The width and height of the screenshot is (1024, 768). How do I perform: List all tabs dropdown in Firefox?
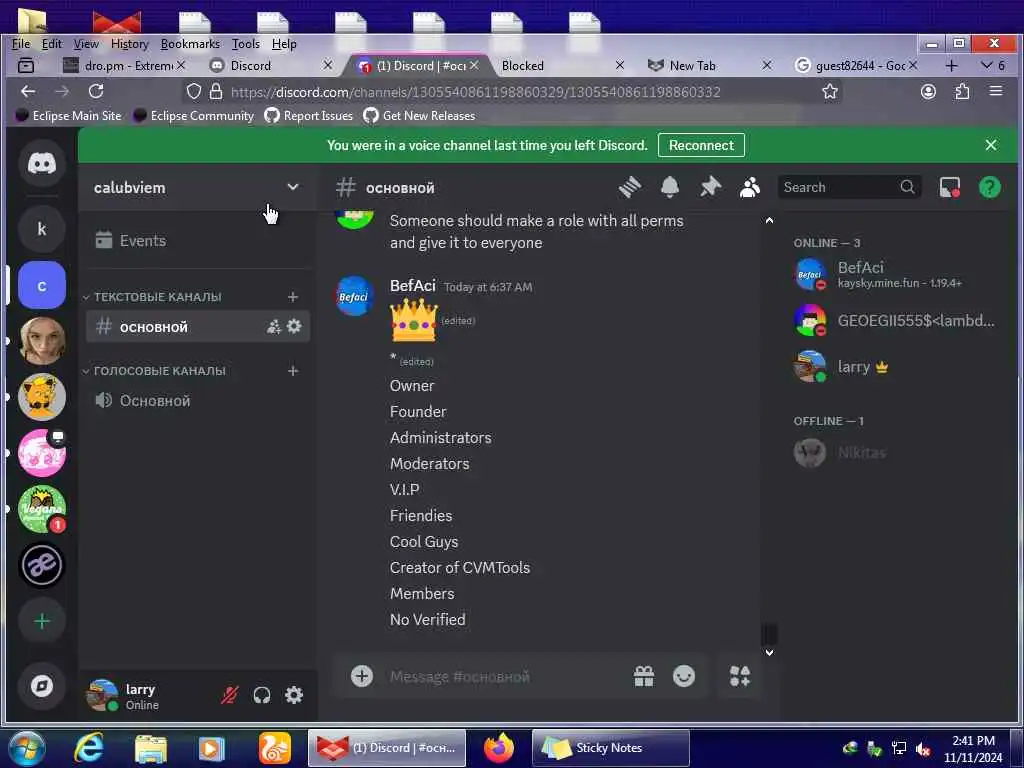tap(987, 65)
